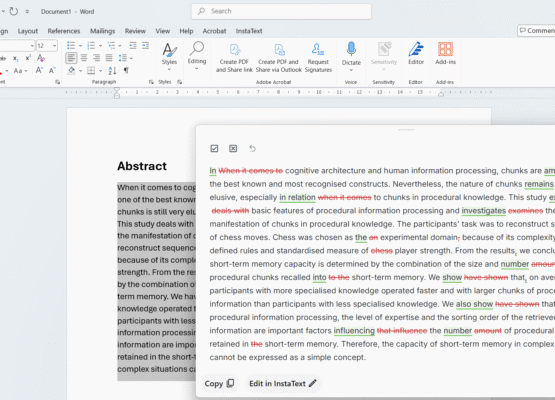The height and width of the screenshot is (400, 555).
Task: Decrease paragraph indent
Action: click(133, 46)
